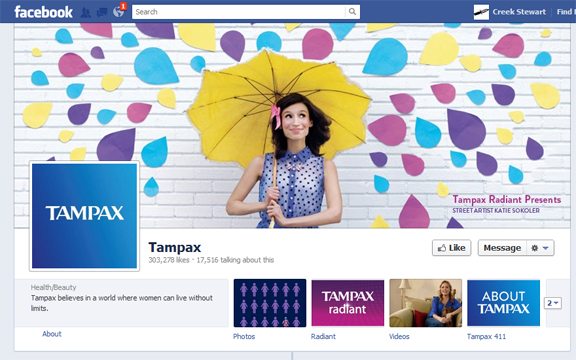
Task: Open the messages icon in the top bar
Action: [x=102, y=12]
